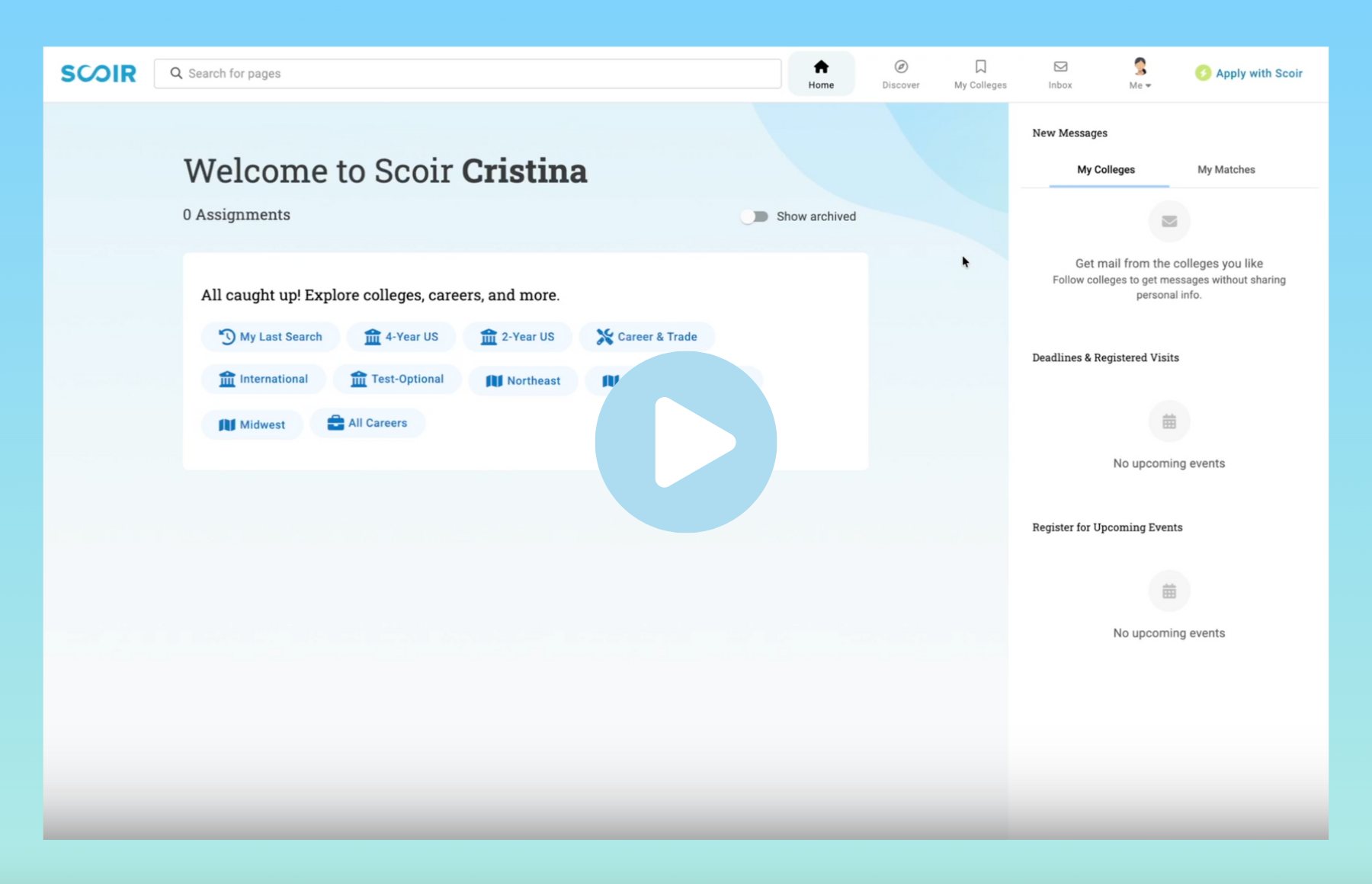Expand the Me profile dropdown

(x=1140, y=74)
